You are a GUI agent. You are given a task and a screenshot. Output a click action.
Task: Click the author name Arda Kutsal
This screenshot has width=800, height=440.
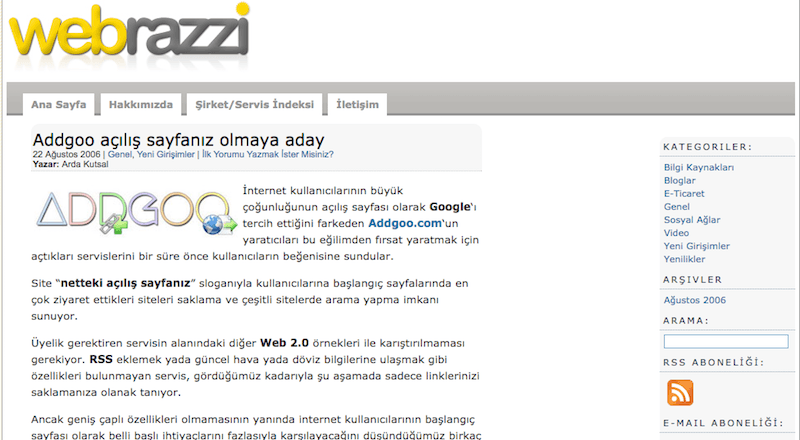pyautogui.click(x=85, y=164)
